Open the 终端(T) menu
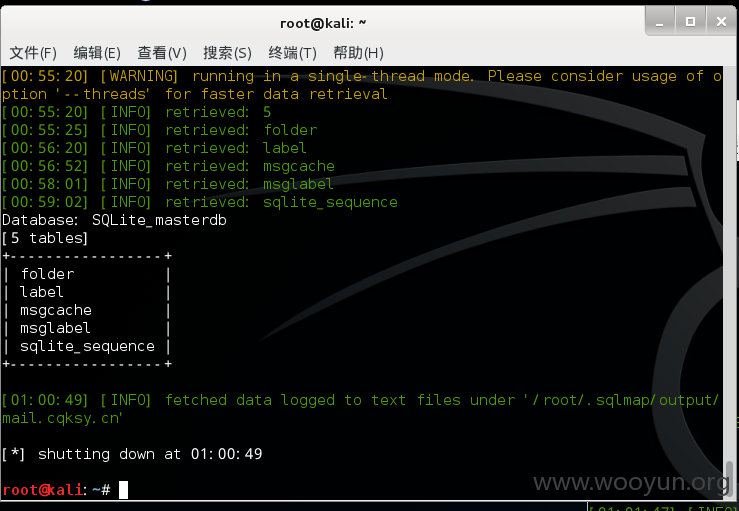Screen dimensions: 739x511 pyautogui.click(x=292, y=53)
